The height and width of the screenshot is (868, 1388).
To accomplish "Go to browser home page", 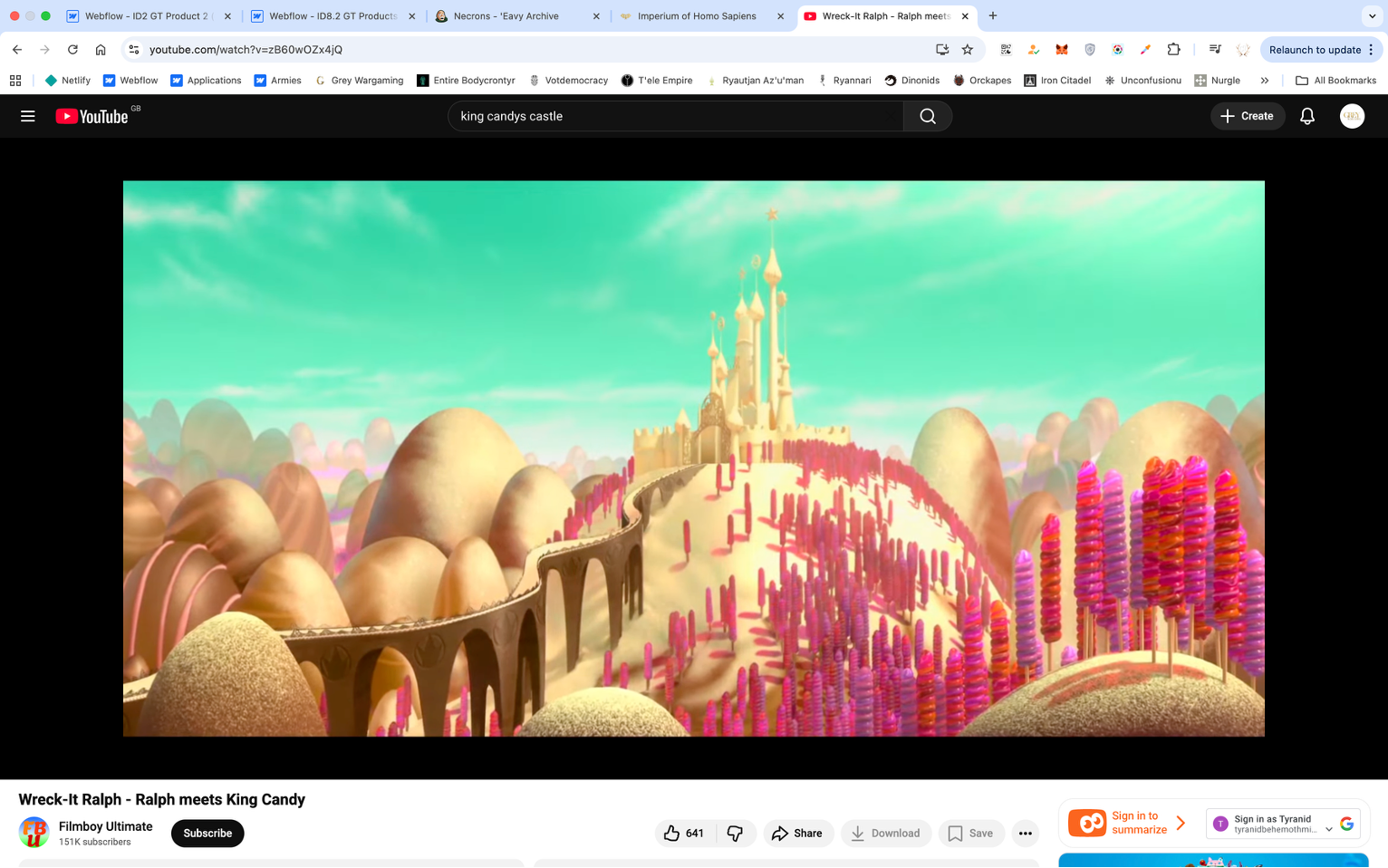I will pyautogui.click(x=101, y=50).
